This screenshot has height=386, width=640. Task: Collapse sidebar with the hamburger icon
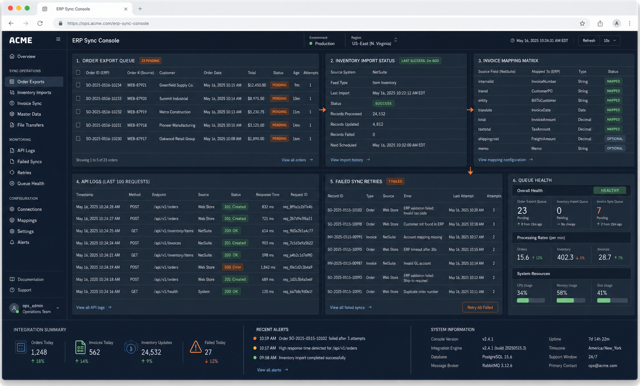point(58,40)
